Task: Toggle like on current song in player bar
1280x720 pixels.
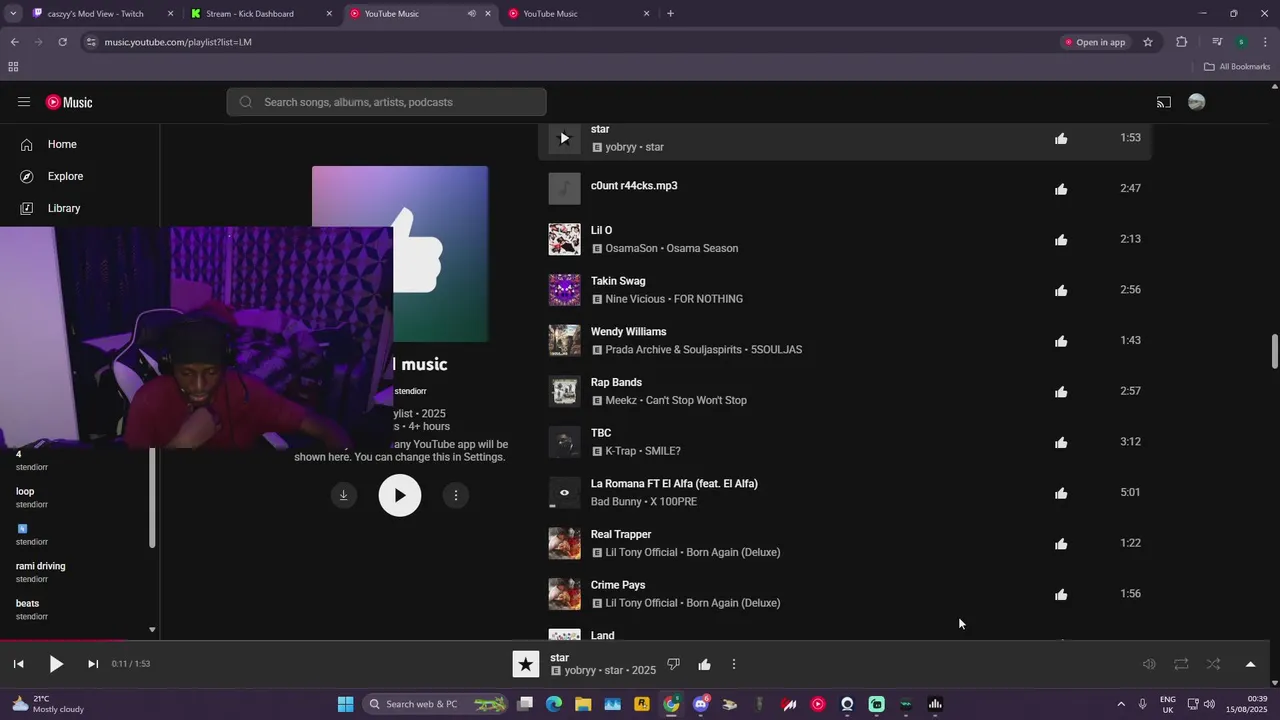Action: [704, 664]
